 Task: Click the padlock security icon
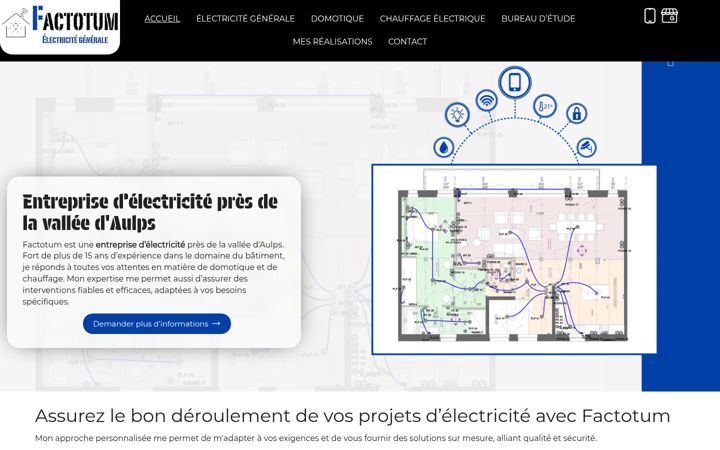576,113
